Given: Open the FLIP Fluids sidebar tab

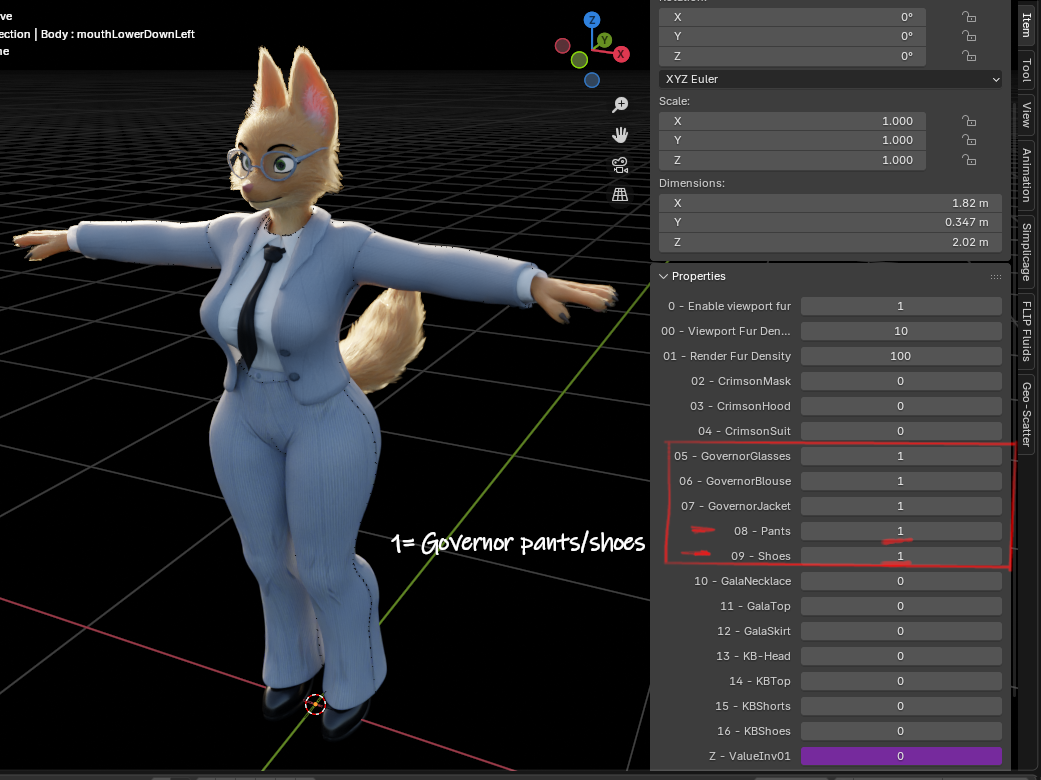Looking at the screenshot, I should pyautogui.click(x=1026, y=331).
